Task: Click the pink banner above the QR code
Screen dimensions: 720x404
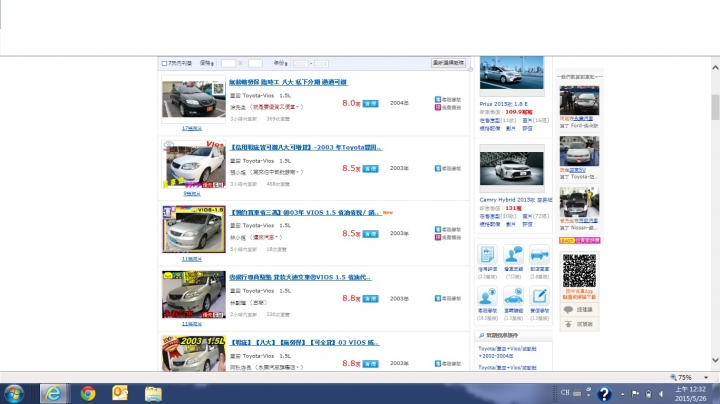Action: (579, 241)
